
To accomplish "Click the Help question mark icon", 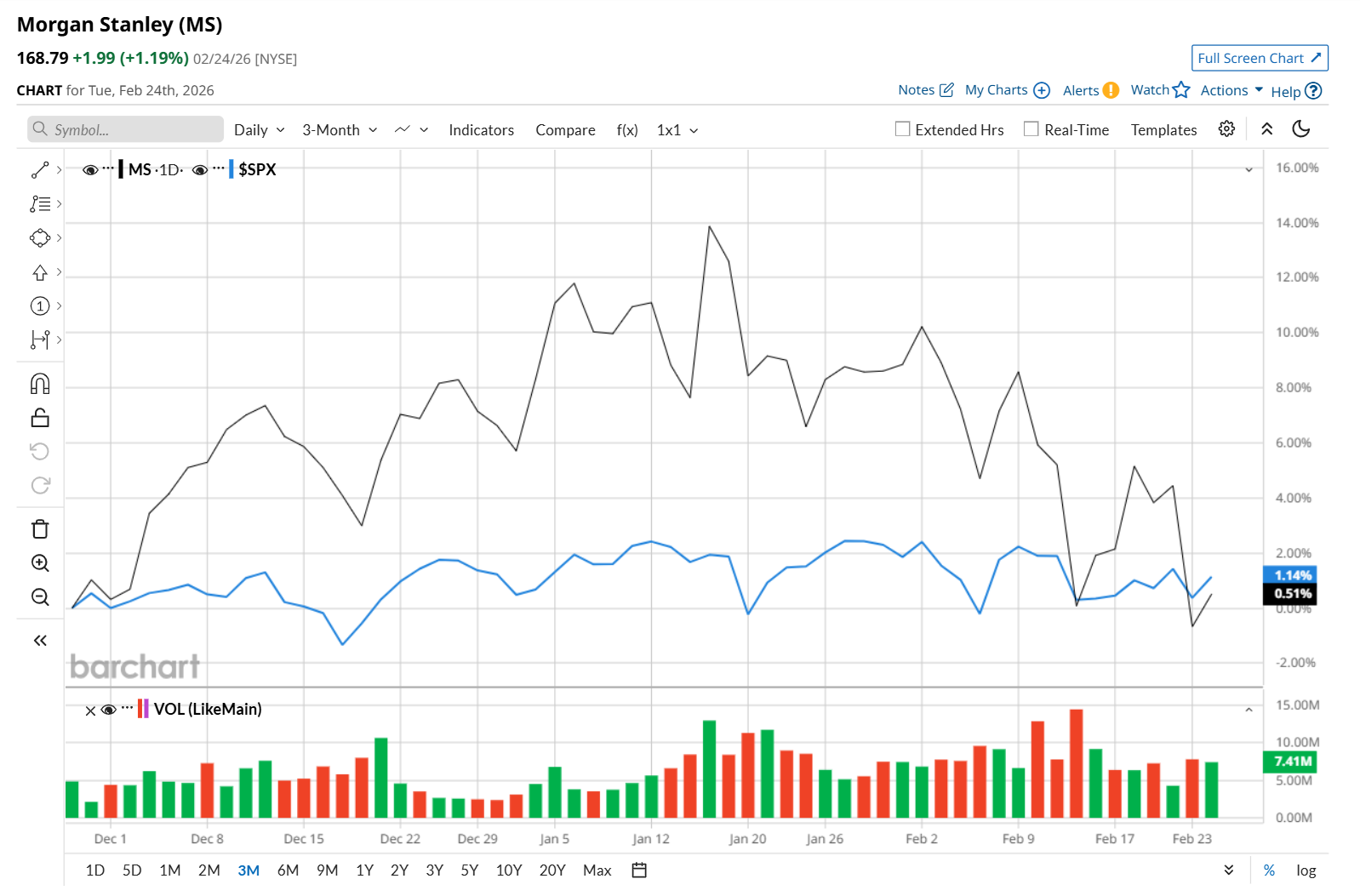I will click(x=1313, y=91).
